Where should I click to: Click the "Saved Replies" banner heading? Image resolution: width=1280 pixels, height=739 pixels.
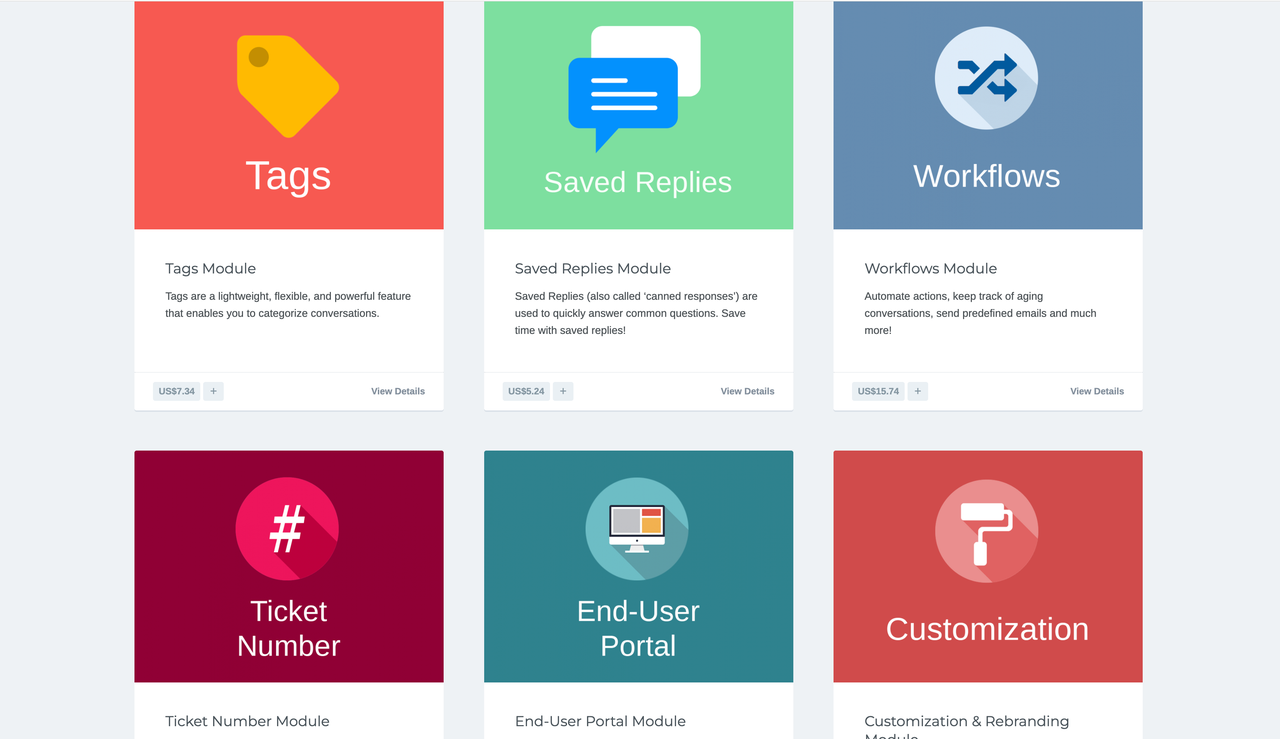pos(638,182)
